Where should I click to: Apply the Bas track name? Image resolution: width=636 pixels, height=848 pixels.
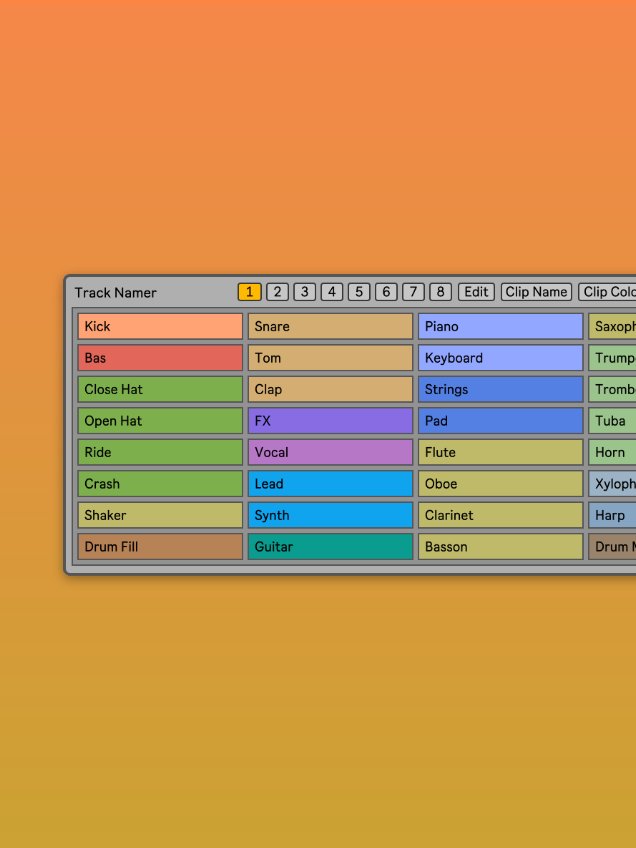coord(160,357)
